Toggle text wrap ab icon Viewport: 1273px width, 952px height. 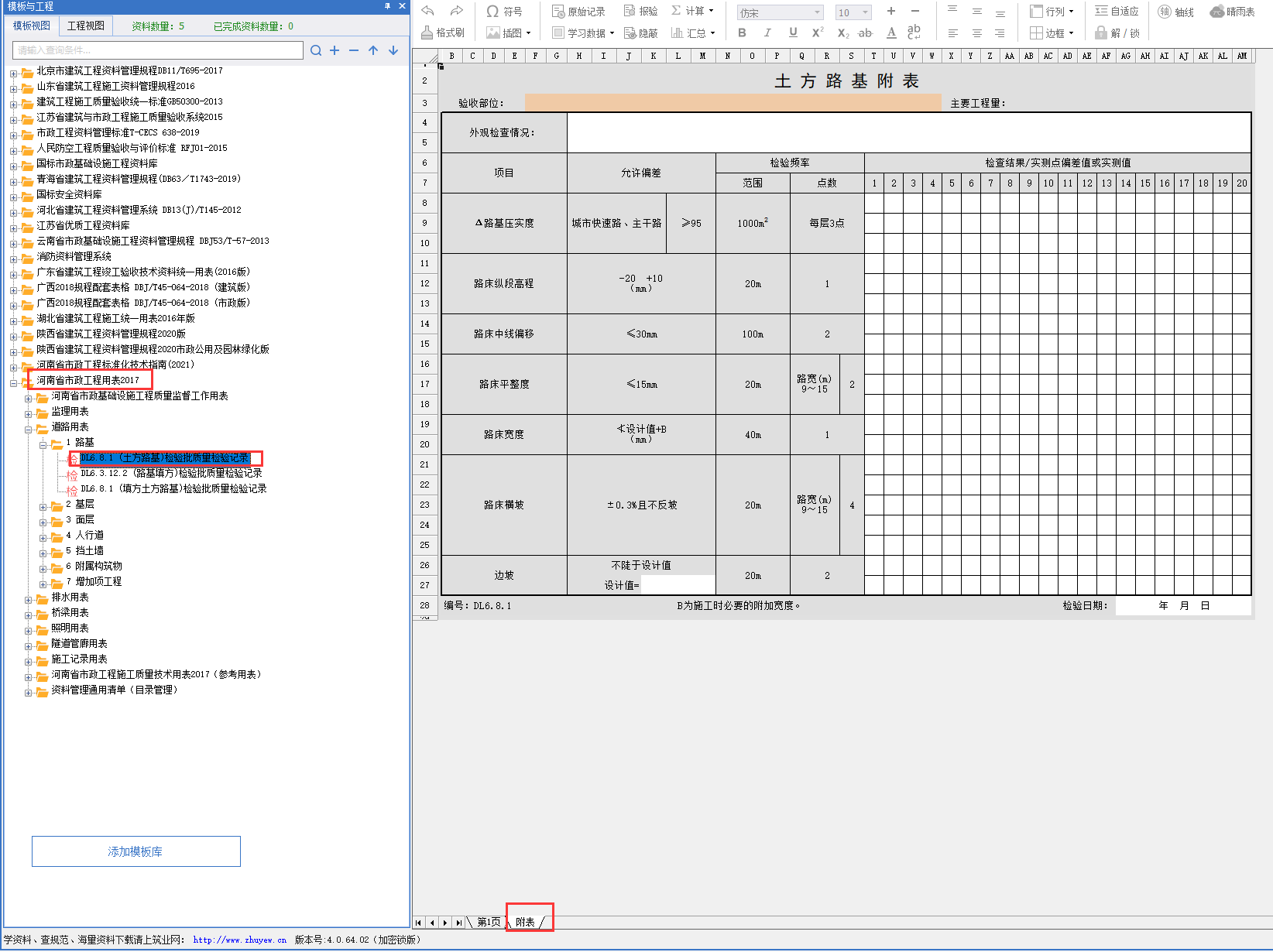click(914, 32)
